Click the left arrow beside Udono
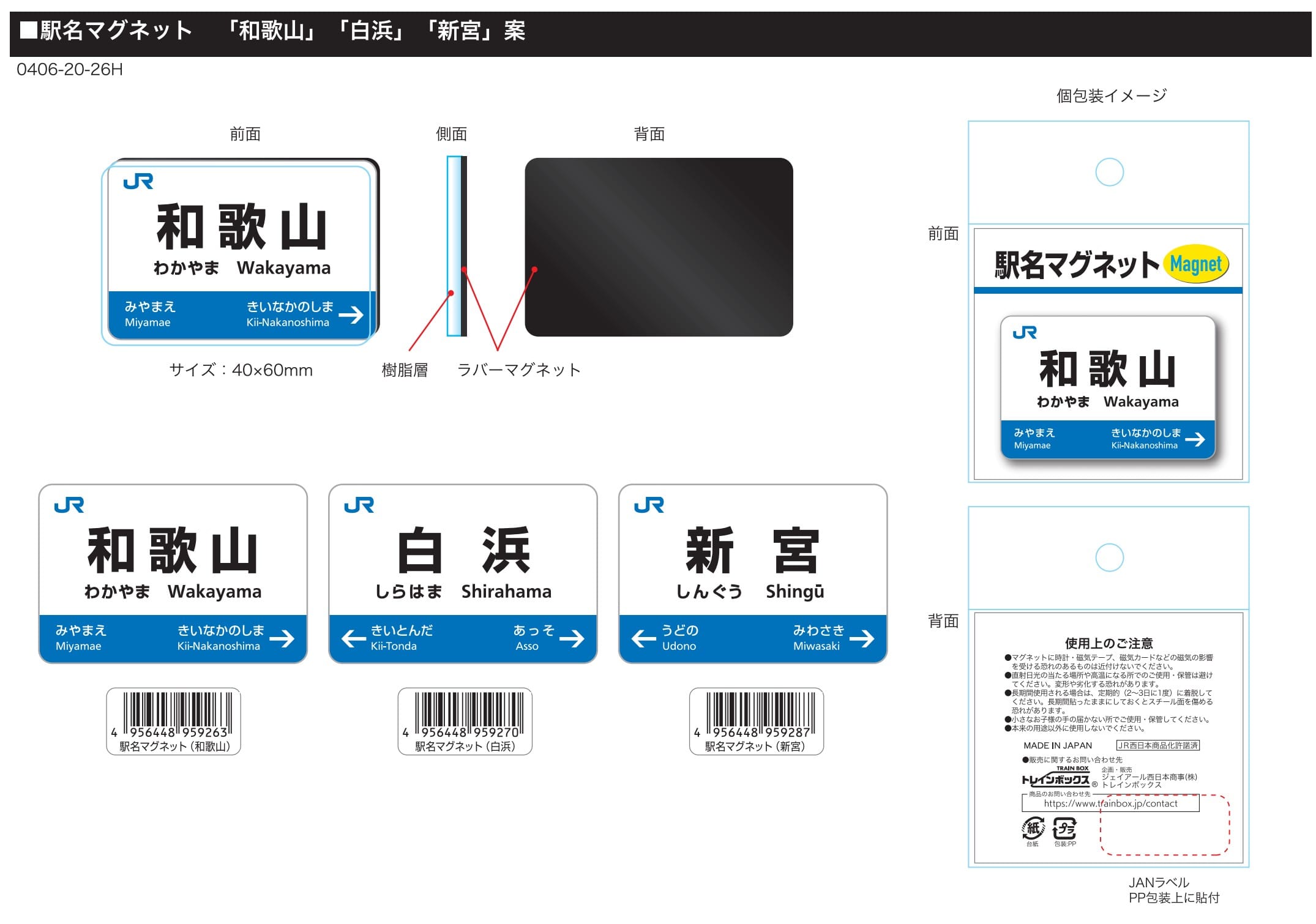Viewport: 1316px width, 924px height. [x=644, y=638]
